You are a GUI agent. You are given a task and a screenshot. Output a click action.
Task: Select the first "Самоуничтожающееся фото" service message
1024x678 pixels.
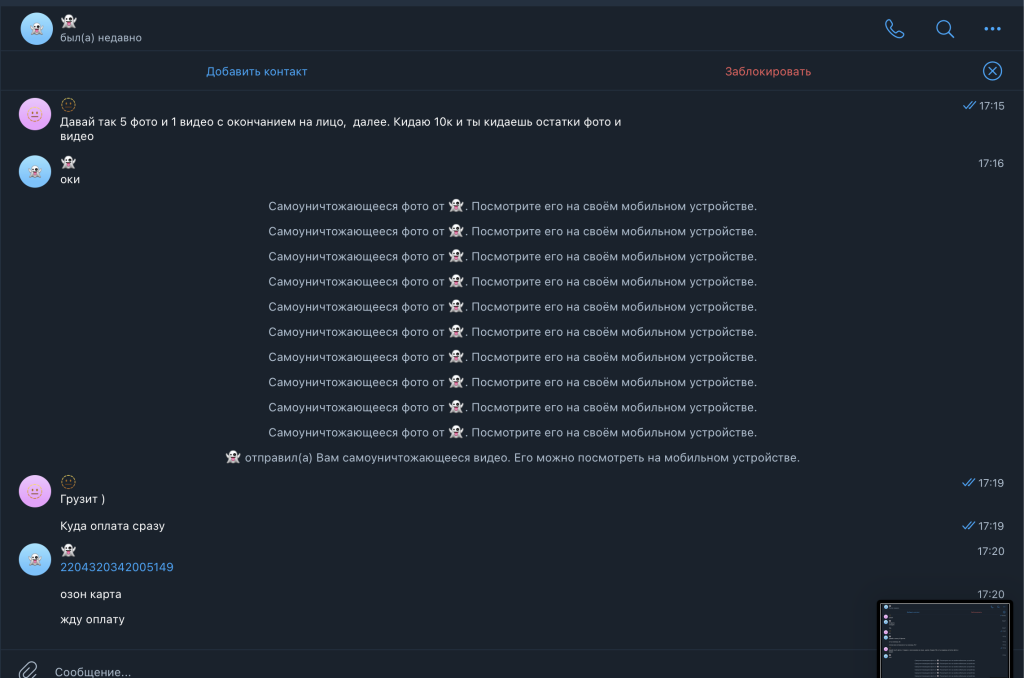coord(512,206)
